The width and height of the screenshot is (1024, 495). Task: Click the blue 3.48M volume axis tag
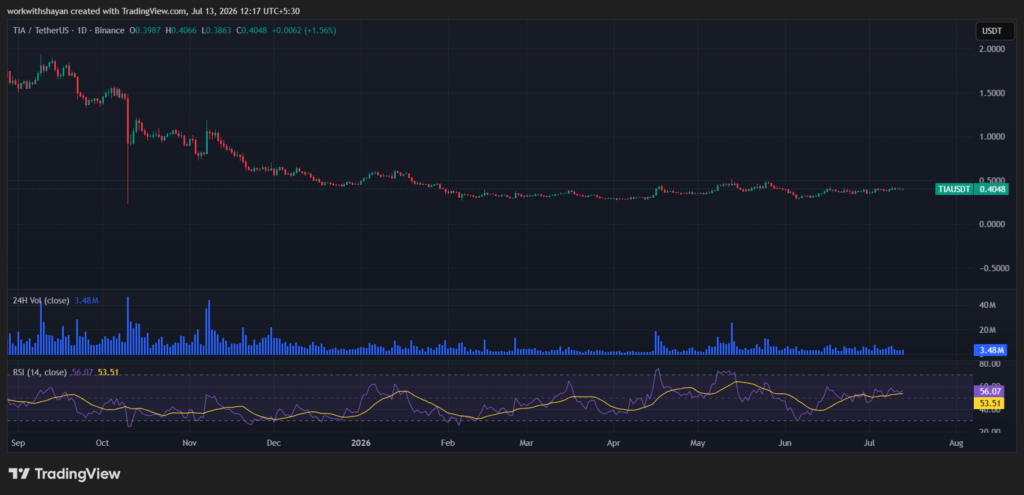pyautogui.click(x=991, y=351)
